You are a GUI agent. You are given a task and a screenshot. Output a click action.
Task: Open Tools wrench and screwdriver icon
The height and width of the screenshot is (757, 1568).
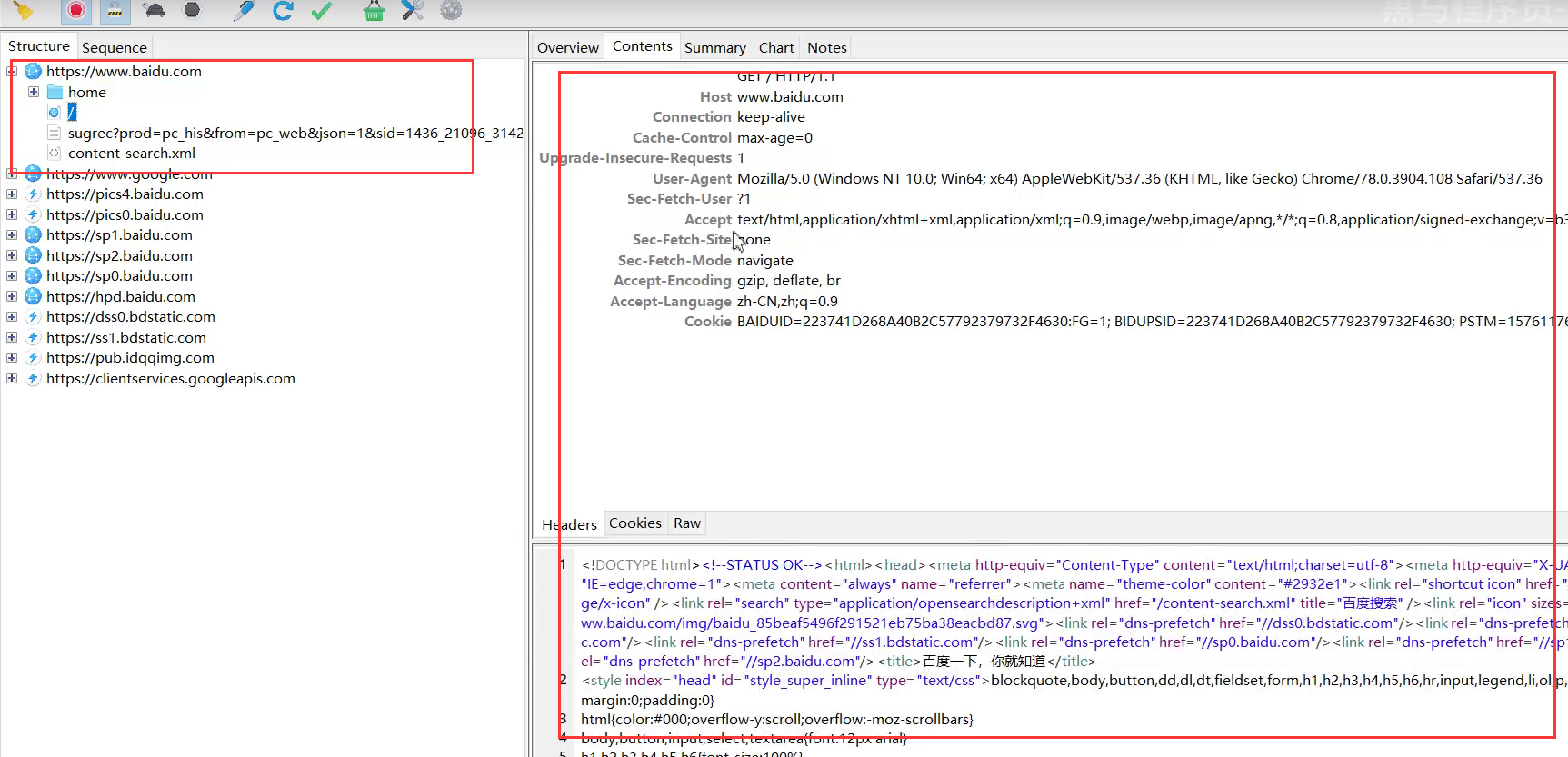pos(413,10)
